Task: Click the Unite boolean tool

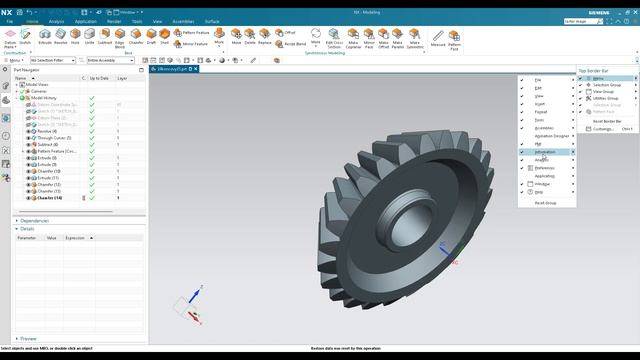Action: point(89,37)
